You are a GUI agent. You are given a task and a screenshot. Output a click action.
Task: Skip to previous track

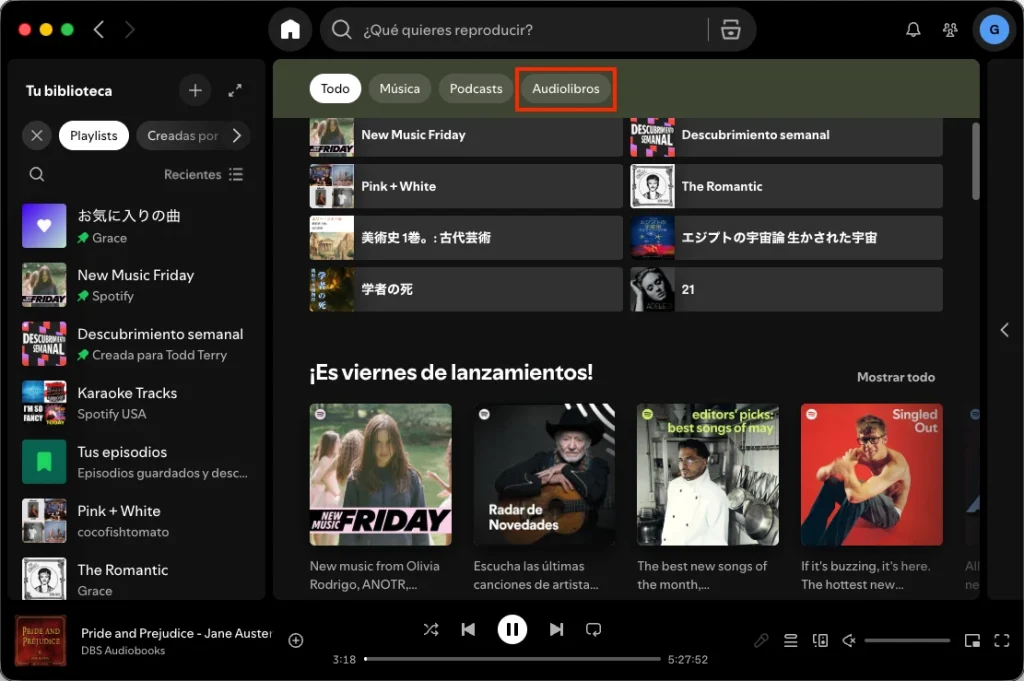(468, 629)
